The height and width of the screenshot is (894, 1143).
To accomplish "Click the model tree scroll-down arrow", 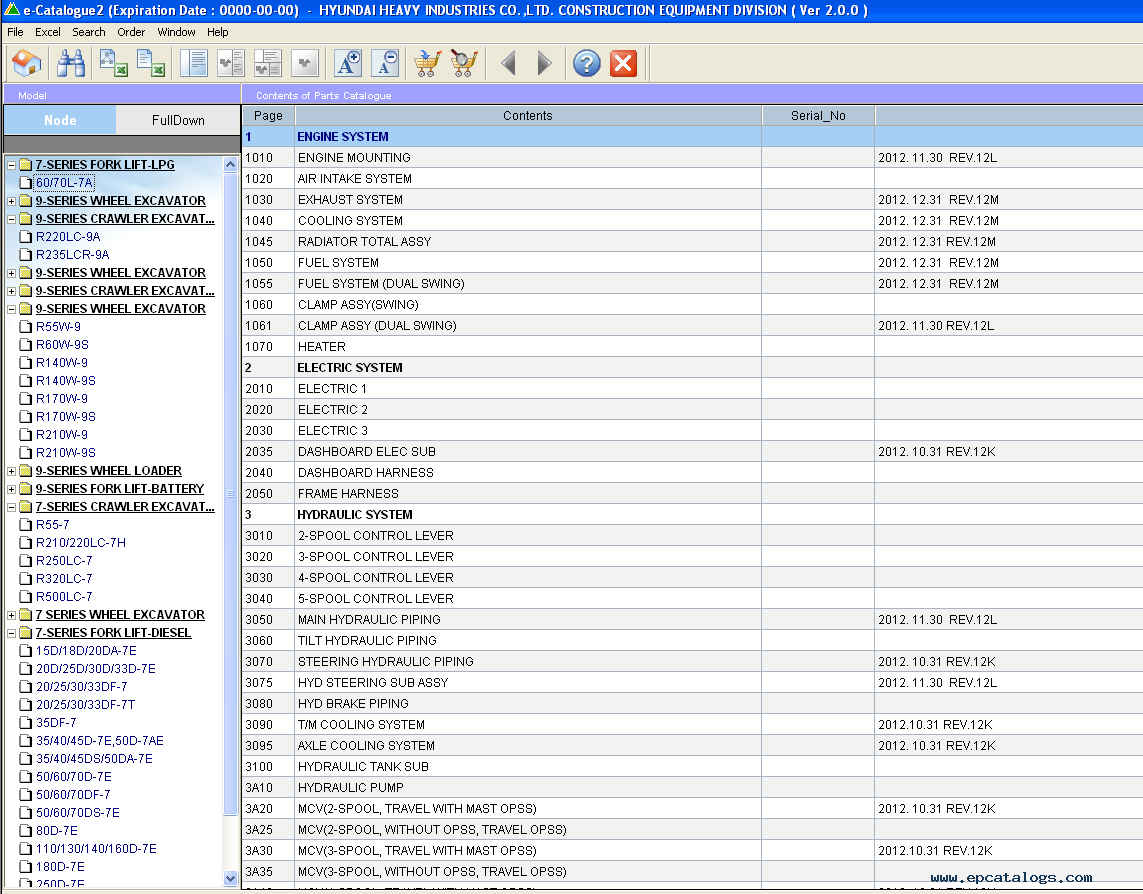I will coord(230,878).
